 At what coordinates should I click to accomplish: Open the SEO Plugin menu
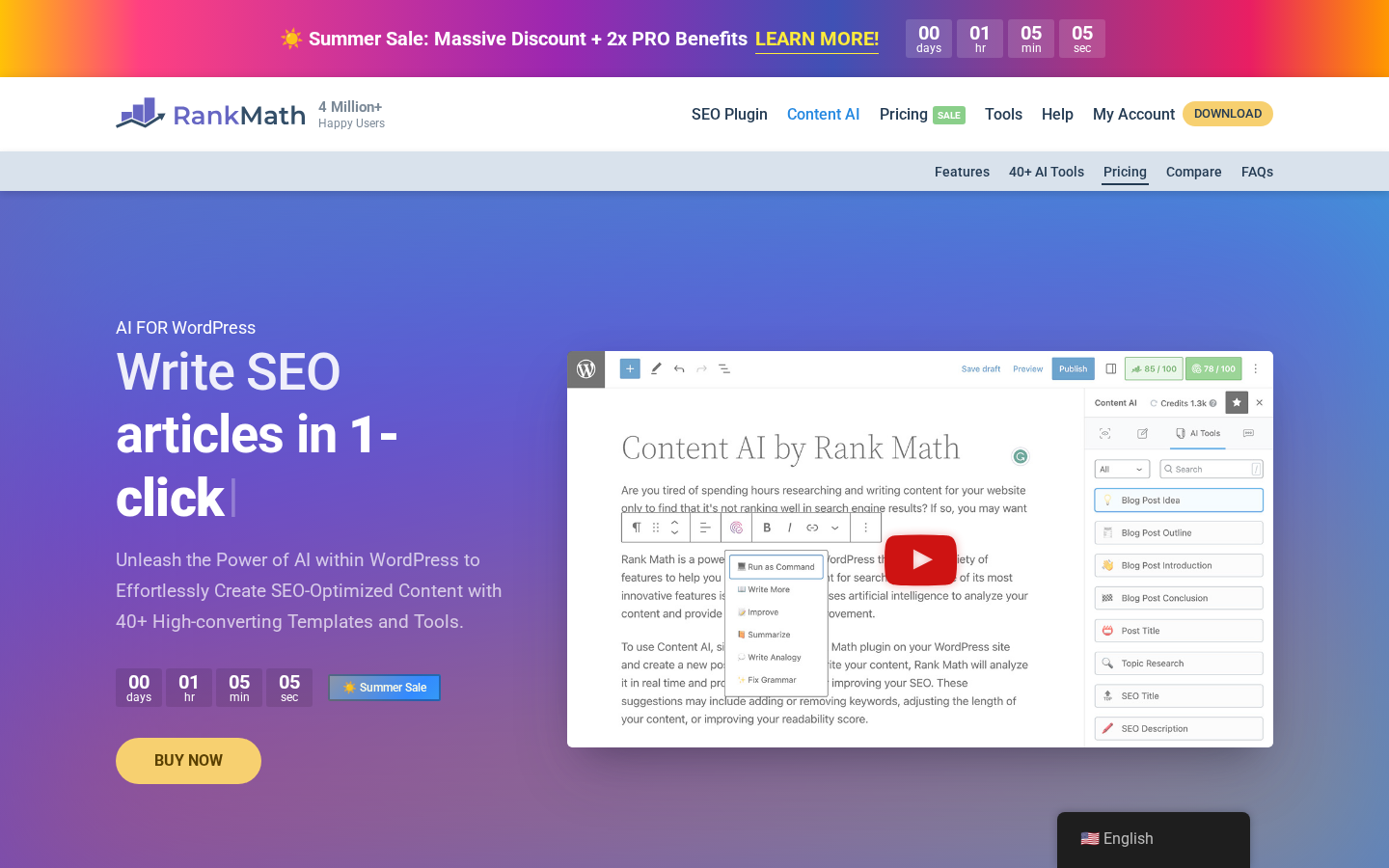[x=729, y=114]
